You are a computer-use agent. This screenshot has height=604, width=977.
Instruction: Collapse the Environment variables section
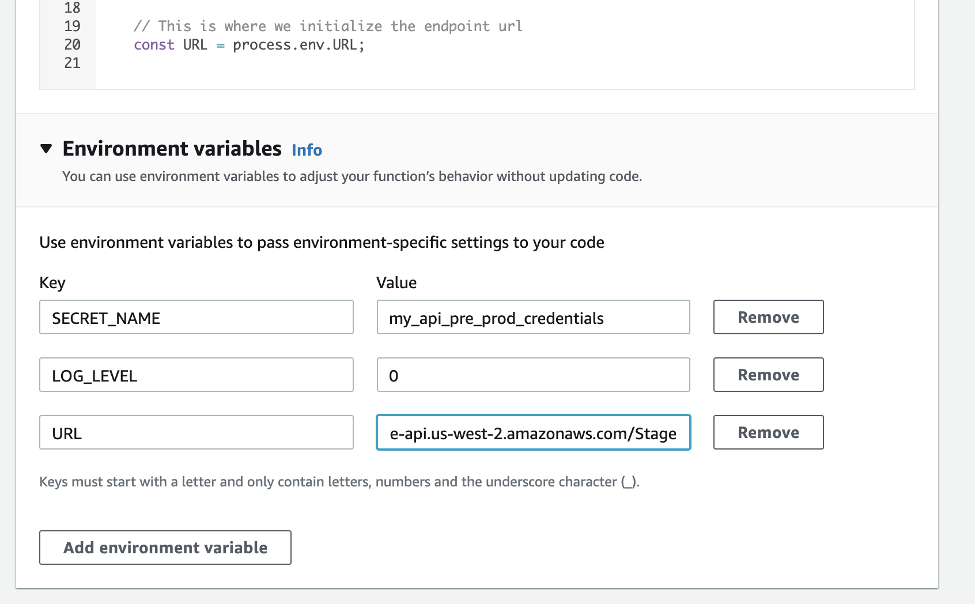[x=45, y=148]
